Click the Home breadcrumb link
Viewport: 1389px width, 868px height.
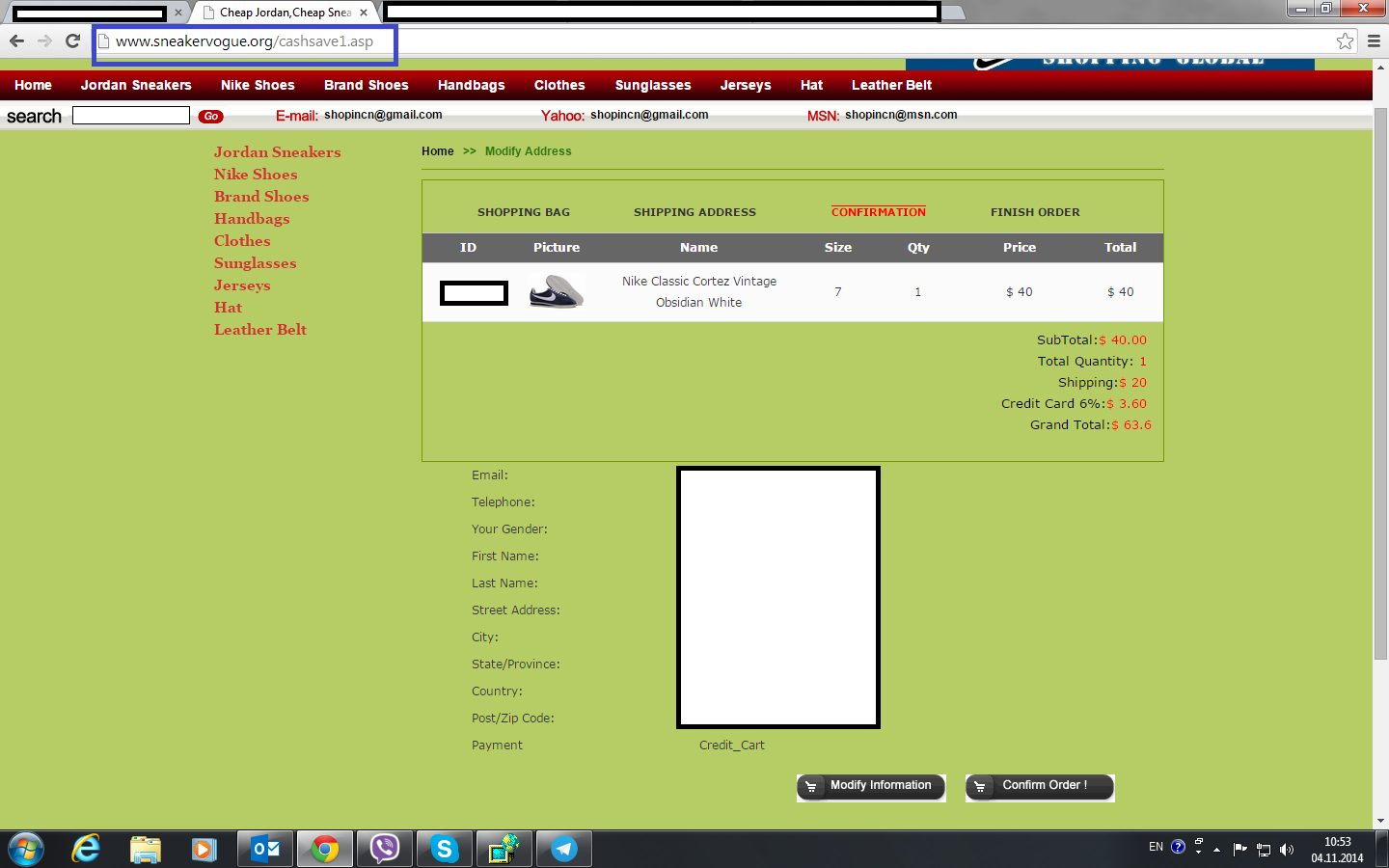(438, 151)
